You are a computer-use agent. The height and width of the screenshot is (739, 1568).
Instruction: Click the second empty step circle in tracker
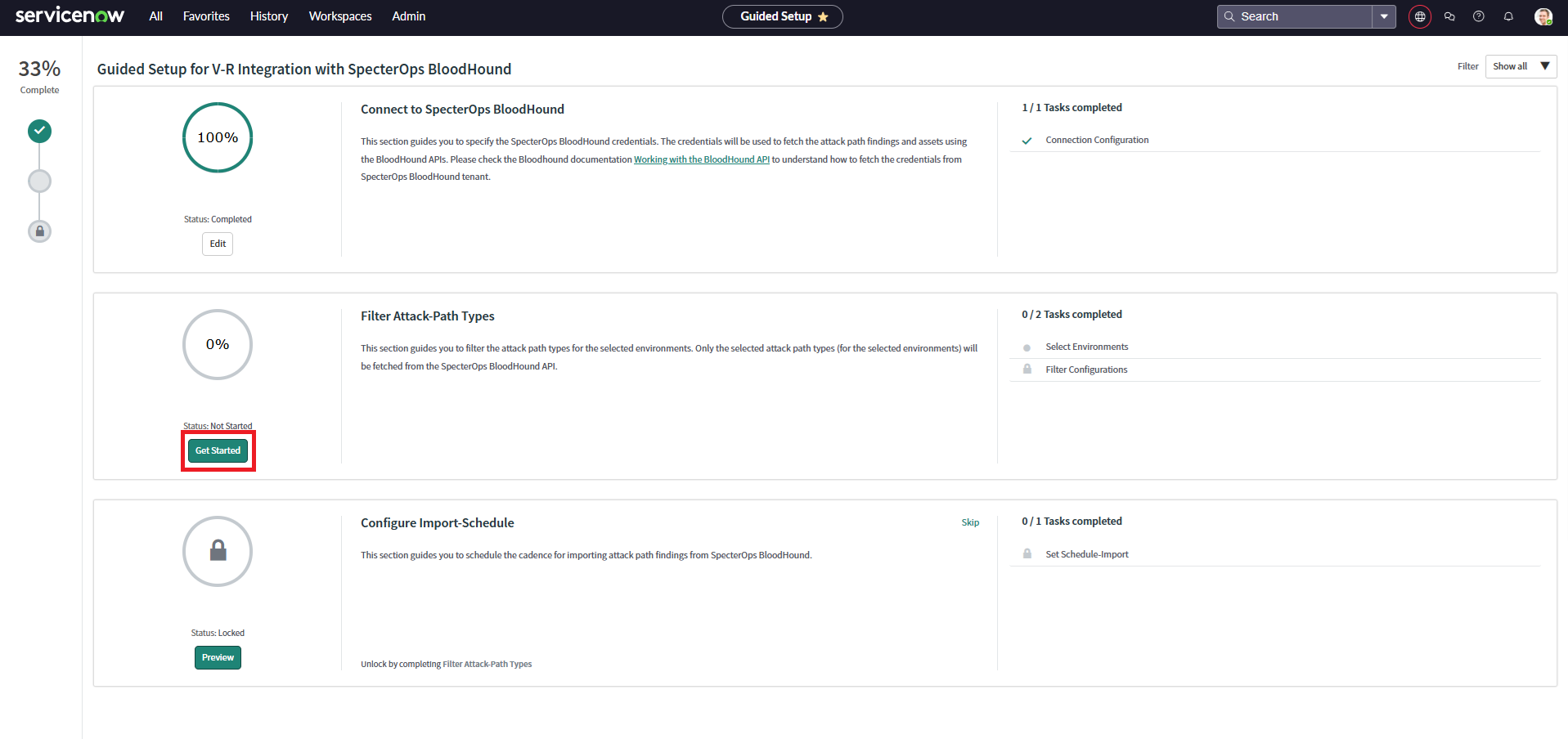pyautogui.click(x=39, y=181)
